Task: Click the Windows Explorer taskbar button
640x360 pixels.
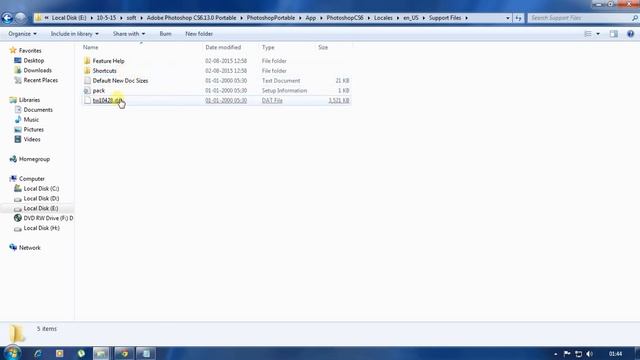Action: coord(101,353)
